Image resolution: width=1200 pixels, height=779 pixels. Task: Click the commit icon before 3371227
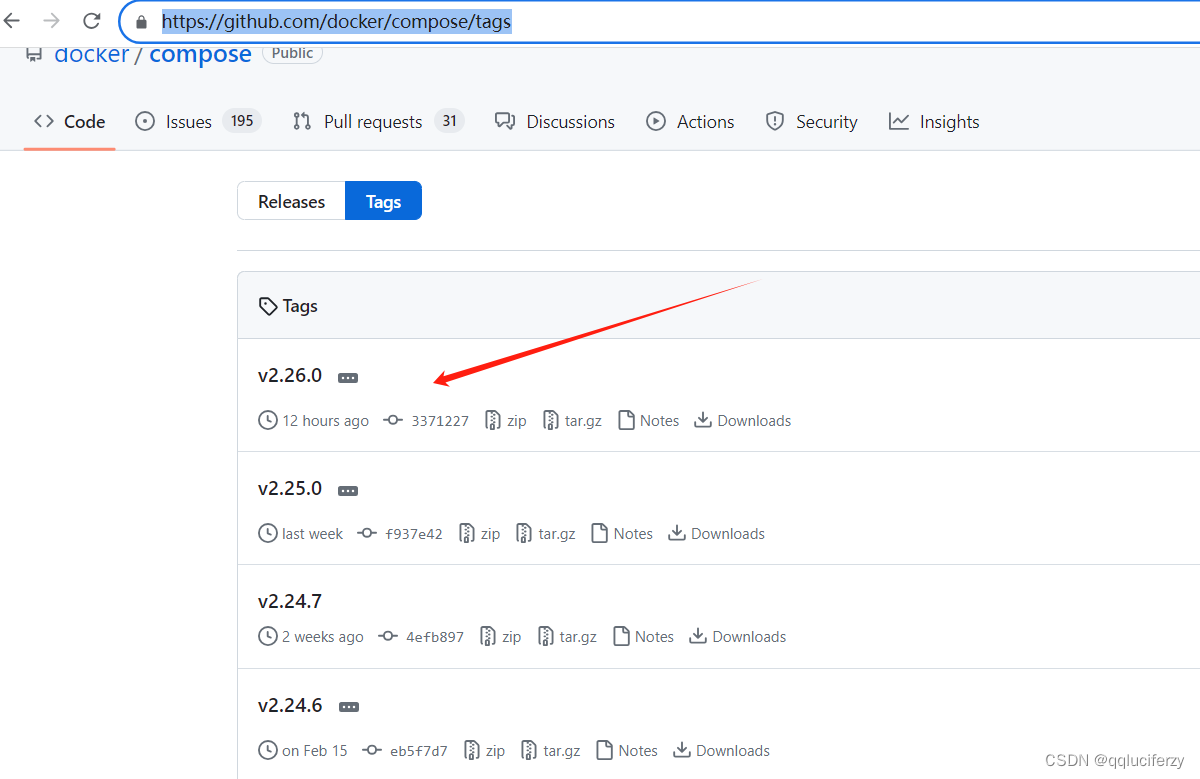pos(393,421)
